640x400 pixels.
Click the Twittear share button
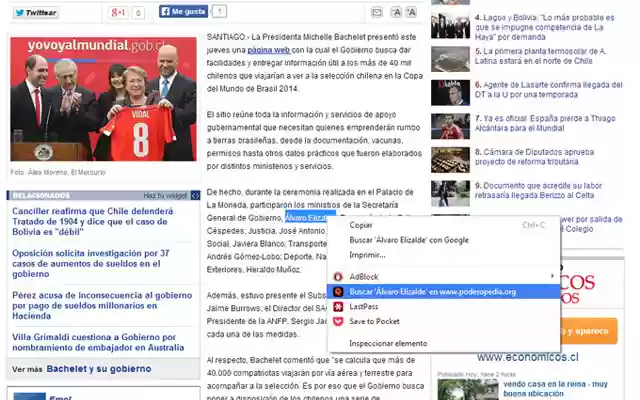[x=36, y=13]
